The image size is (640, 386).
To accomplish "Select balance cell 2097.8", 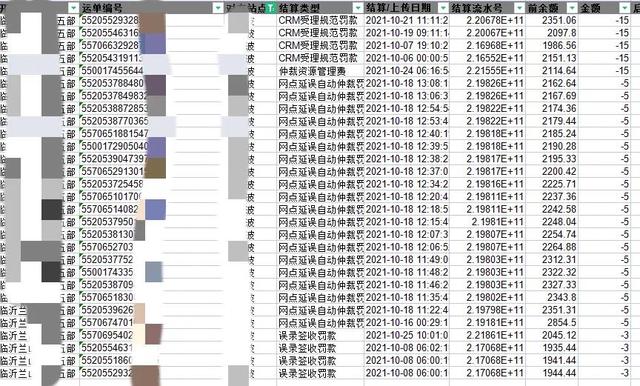I will tap(552, 33).
